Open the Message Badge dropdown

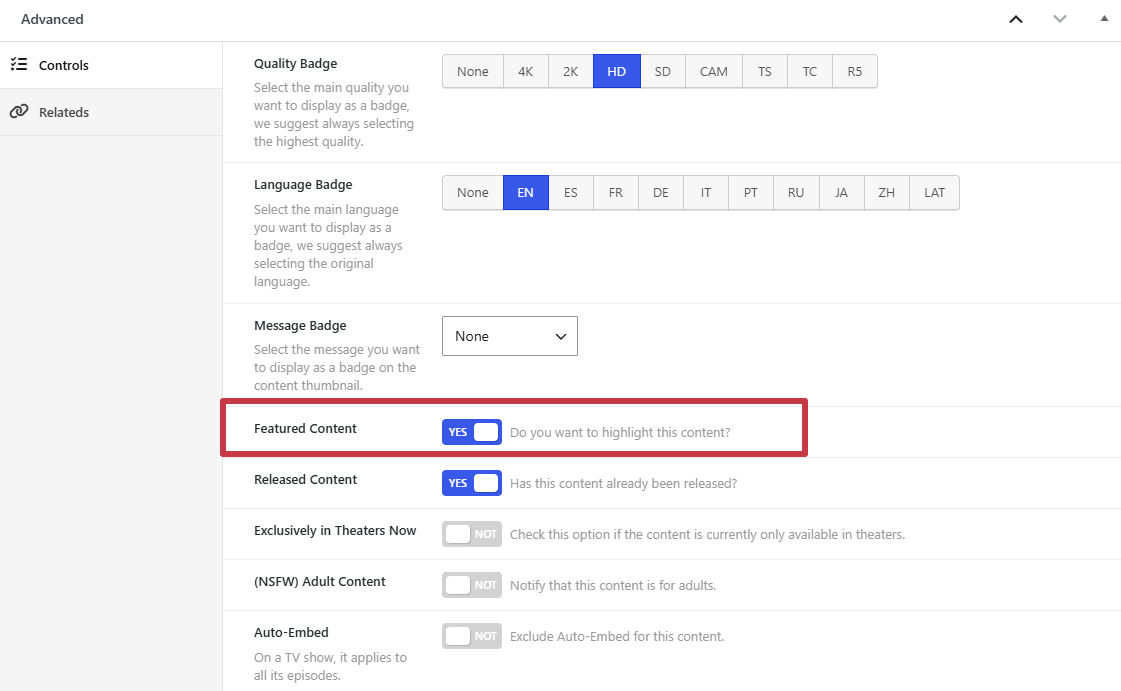tap(510, 336)
